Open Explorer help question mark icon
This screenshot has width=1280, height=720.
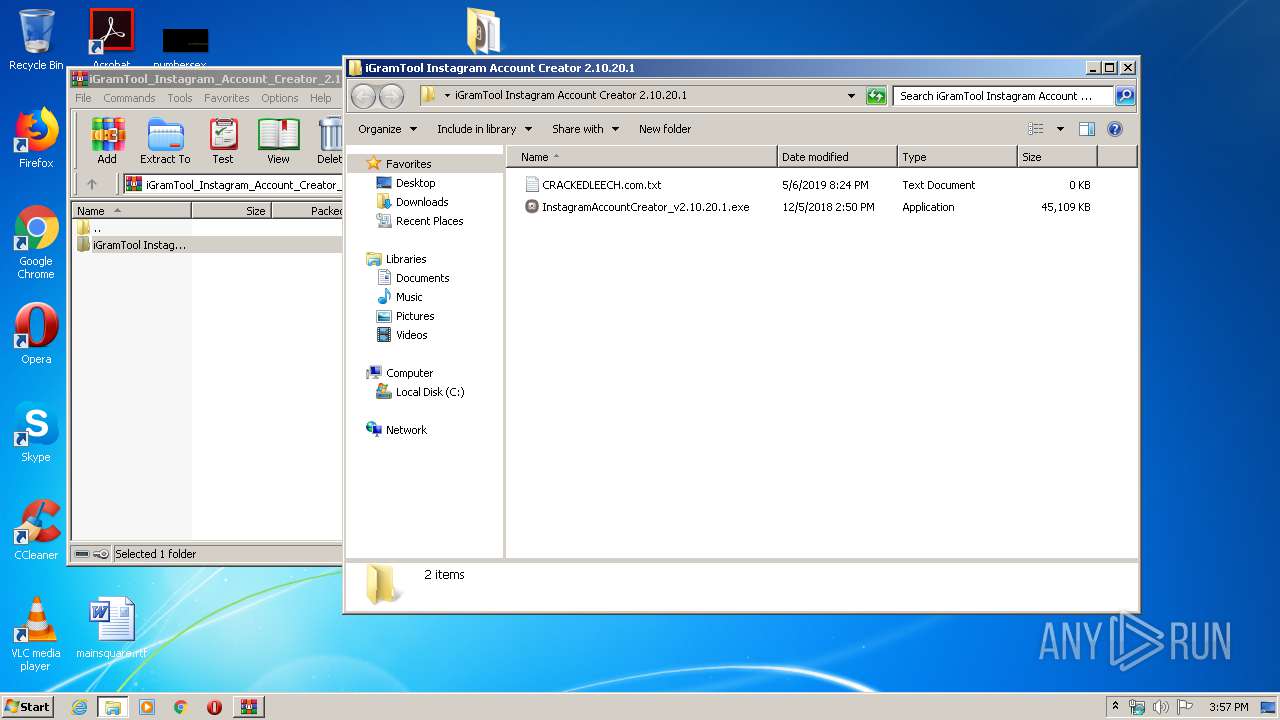(x=1115, y=129)
